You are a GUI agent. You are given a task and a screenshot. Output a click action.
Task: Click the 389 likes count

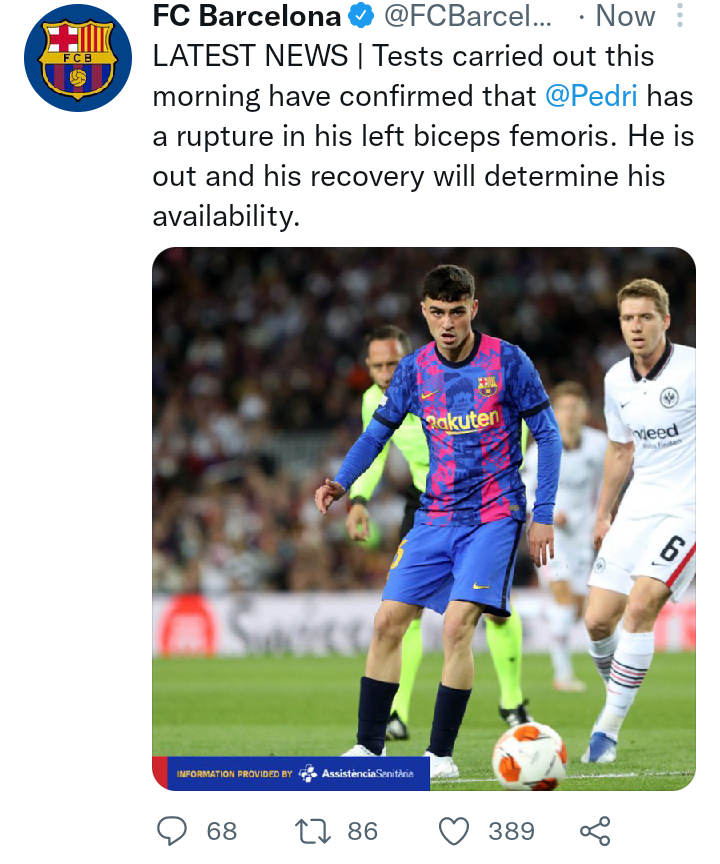(511, 831)
